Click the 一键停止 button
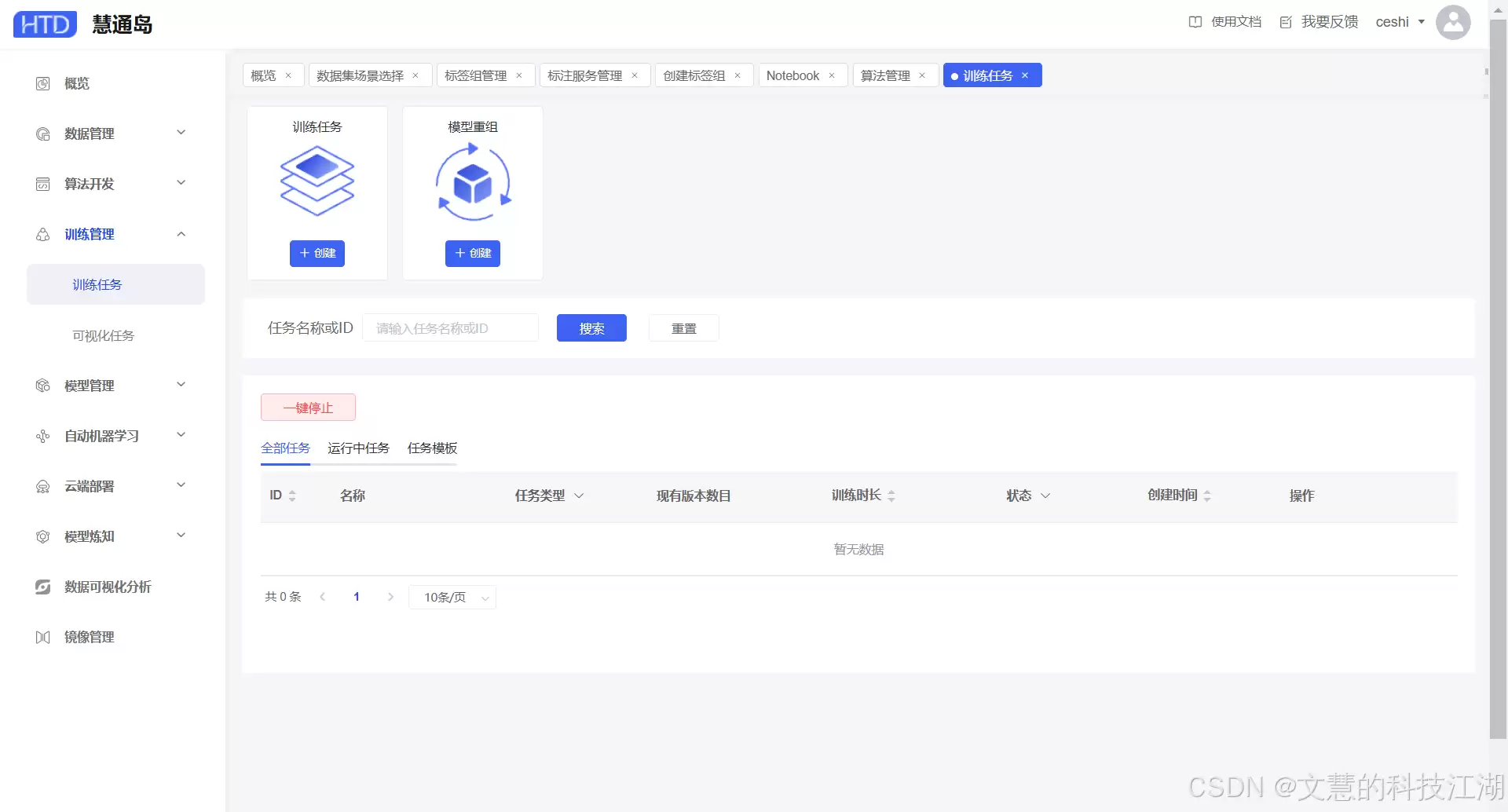The height and width of the screenshot is (812, 1508). [x=308, y=408]
